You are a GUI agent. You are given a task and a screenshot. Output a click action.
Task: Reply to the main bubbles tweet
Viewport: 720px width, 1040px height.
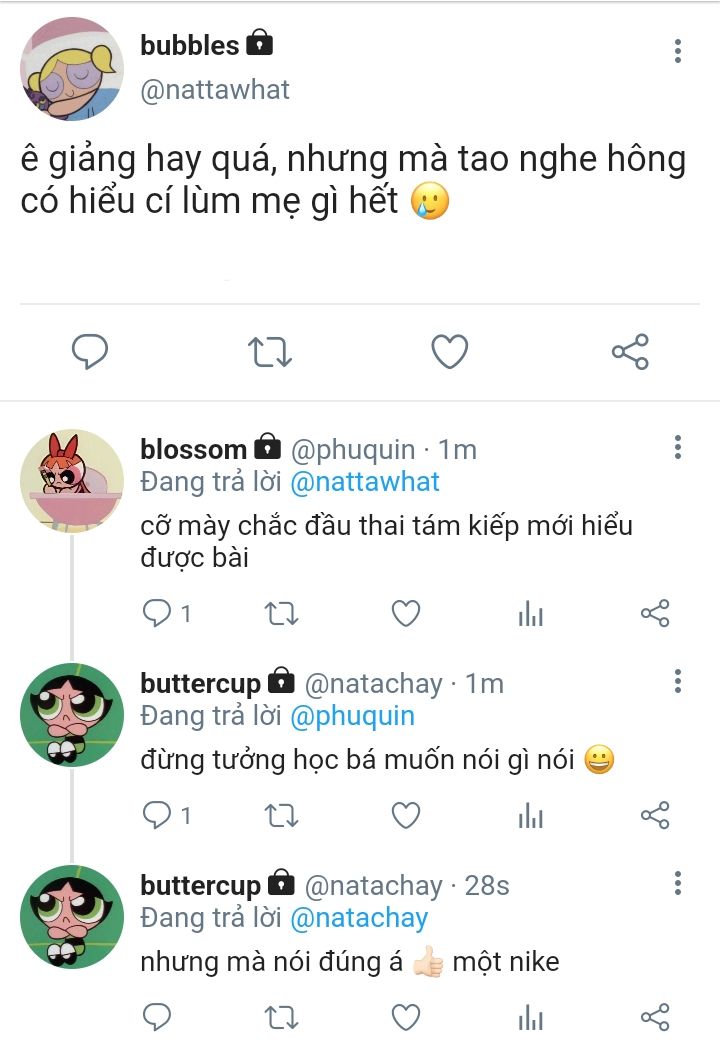(x=90, y=351)
